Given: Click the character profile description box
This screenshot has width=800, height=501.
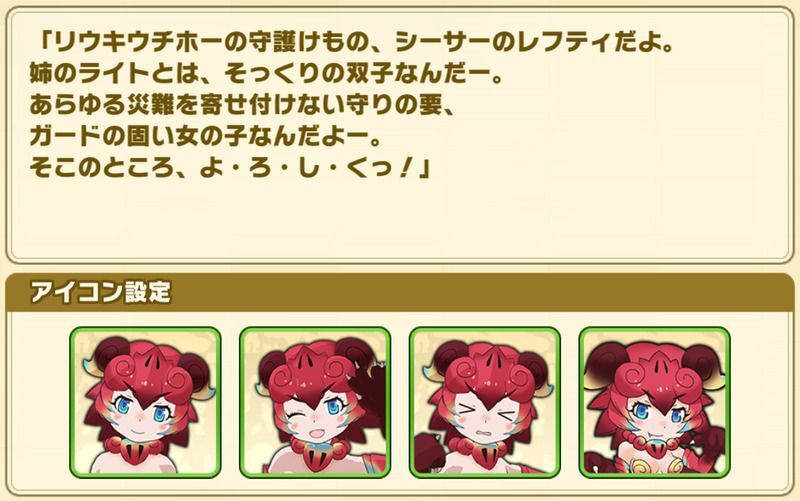Looking at the screenshot, I should click(x=400, y=135).
